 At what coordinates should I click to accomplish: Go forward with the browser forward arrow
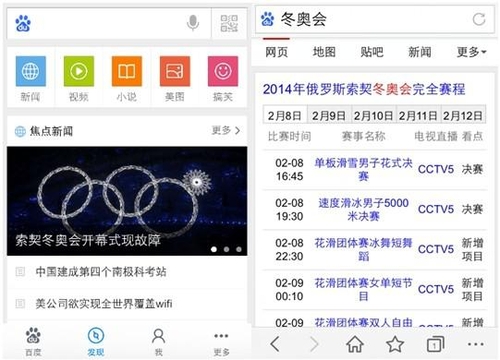click(x=314, y=344)
